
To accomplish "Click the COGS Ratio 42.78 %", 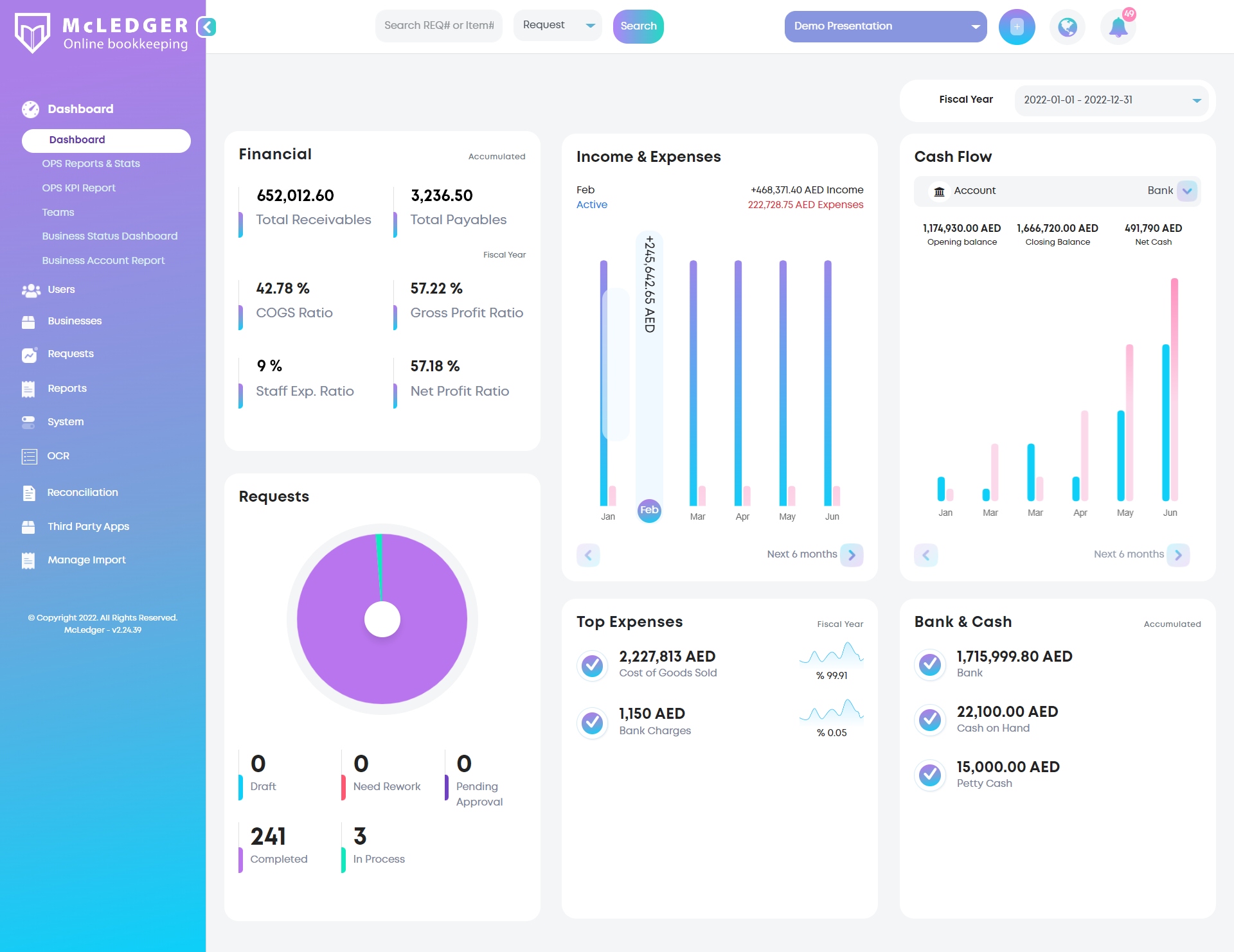I will (x=283, y=289).
